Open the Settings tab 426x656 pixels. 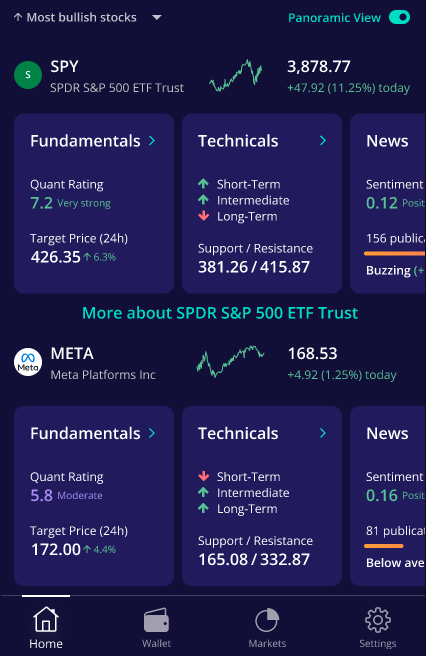pos(377,628)
